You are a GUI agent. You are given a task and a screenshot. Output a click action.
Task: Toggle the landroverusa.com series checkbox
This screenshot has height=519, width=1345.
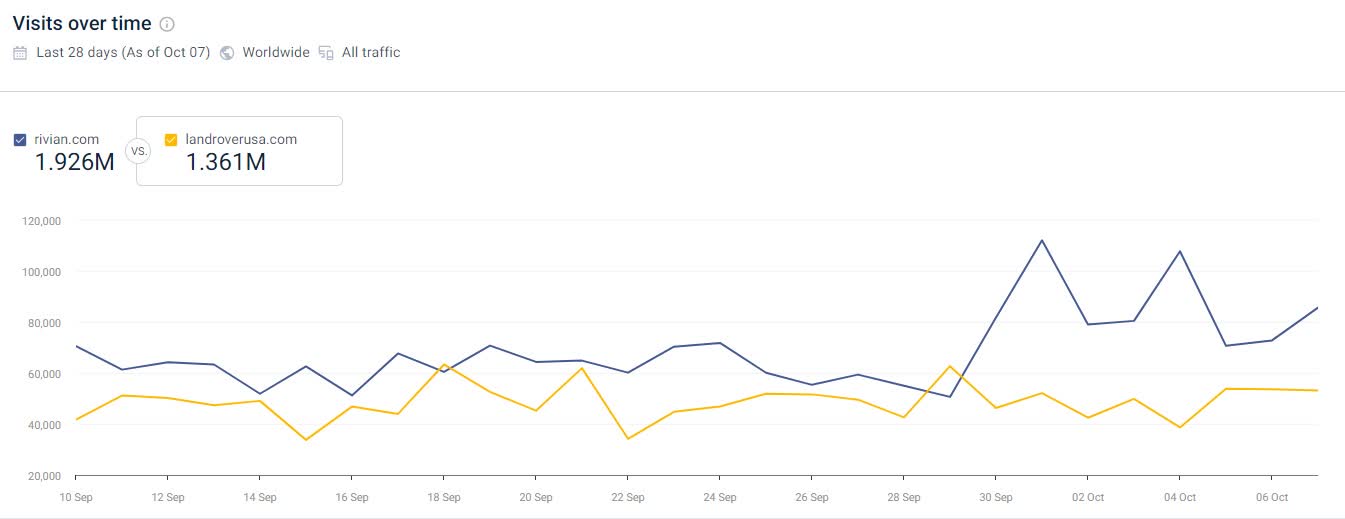pyautogui.click(x=171, y=140)
